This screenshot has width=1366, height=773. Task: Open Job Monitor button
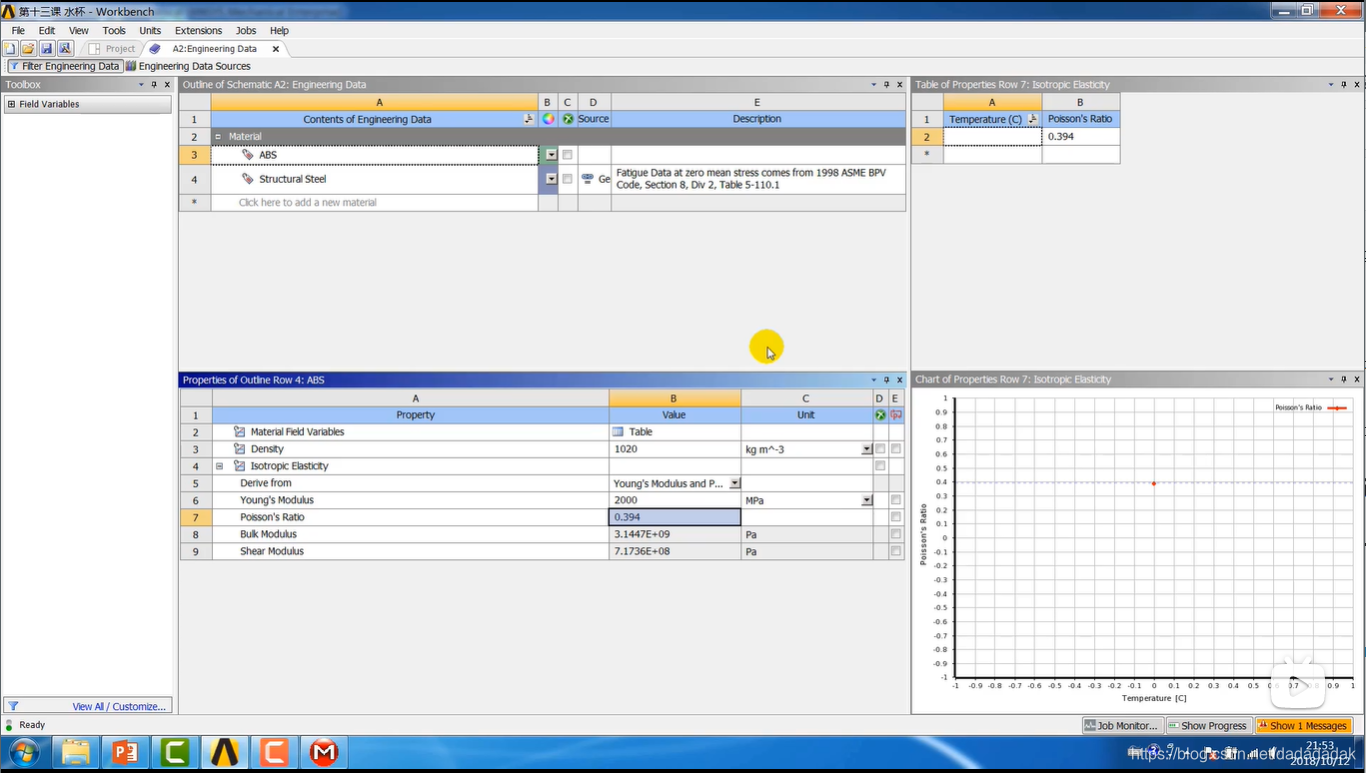tap(1122, 726)
